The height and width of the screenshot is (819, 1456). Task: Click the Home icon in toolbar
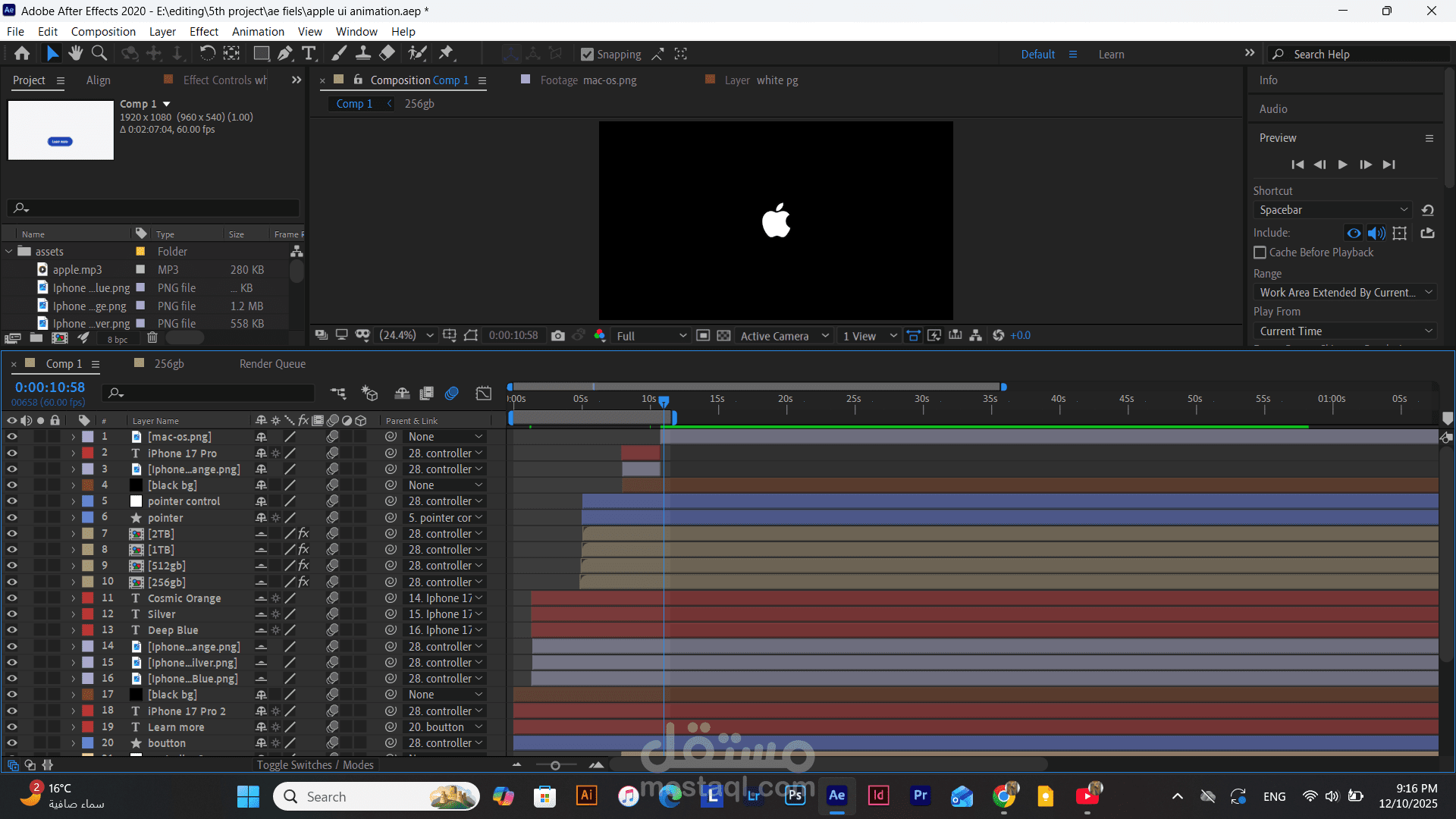(x=22, y=54)
